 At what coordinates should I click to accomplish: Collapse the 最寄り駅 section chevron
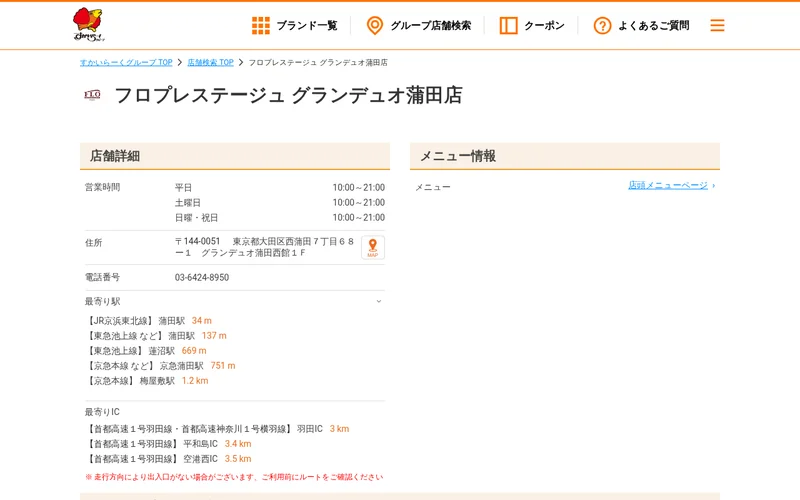coord(379,301)
